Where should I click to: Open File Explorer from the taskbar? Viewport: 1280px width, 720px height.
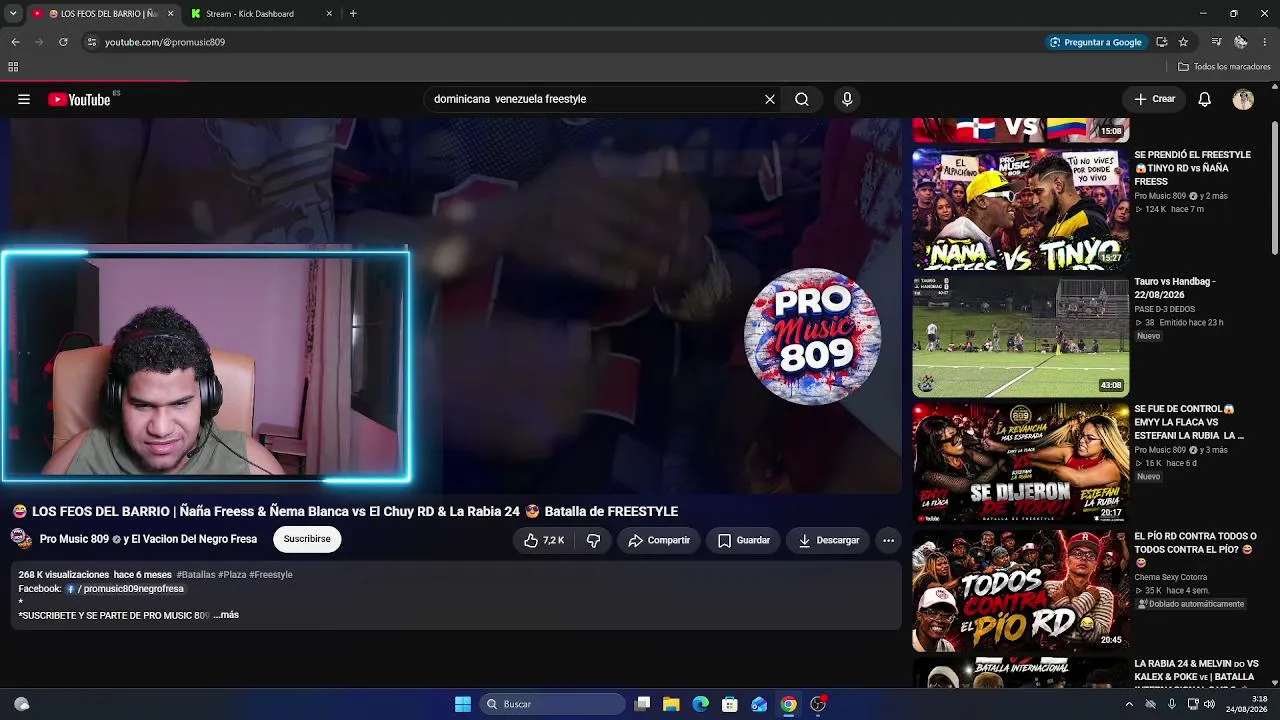[x=671, y=704]
